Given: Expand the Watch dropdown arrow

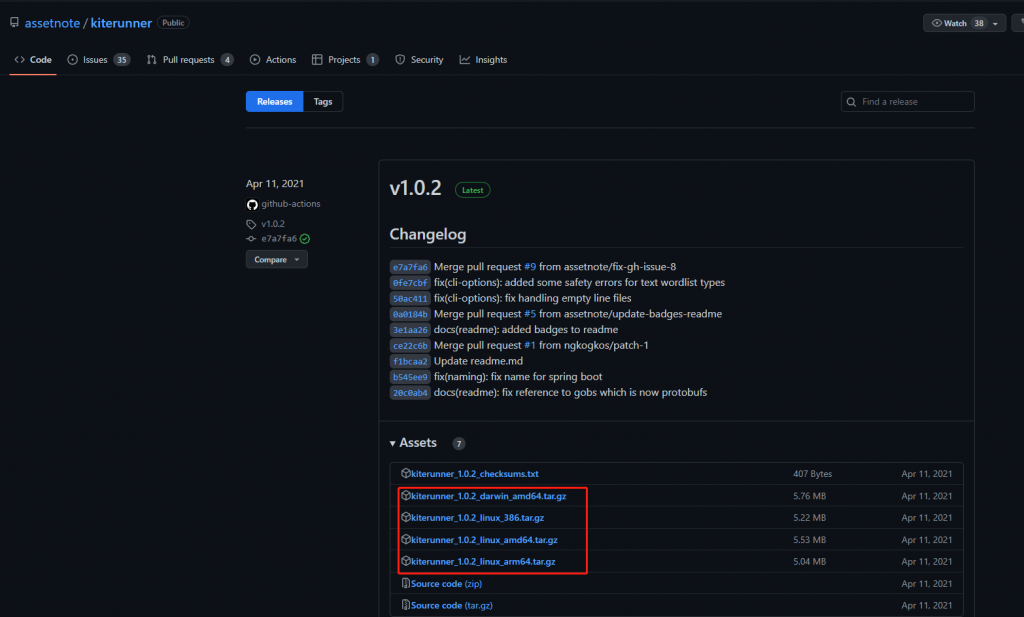Looking at the screenshot, I should pyautogui.click(x=995, y=24).
